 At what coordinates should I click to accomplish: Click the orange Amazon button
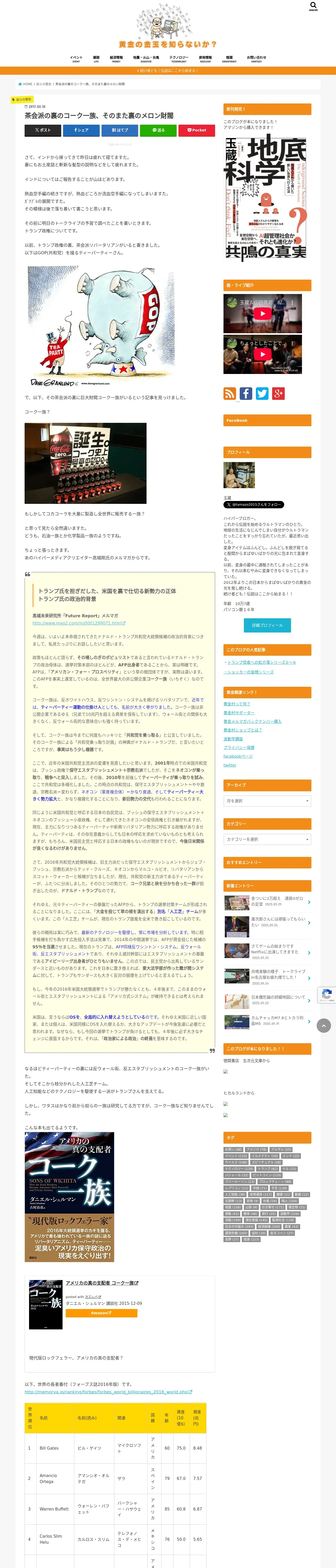coord(101,1313)
